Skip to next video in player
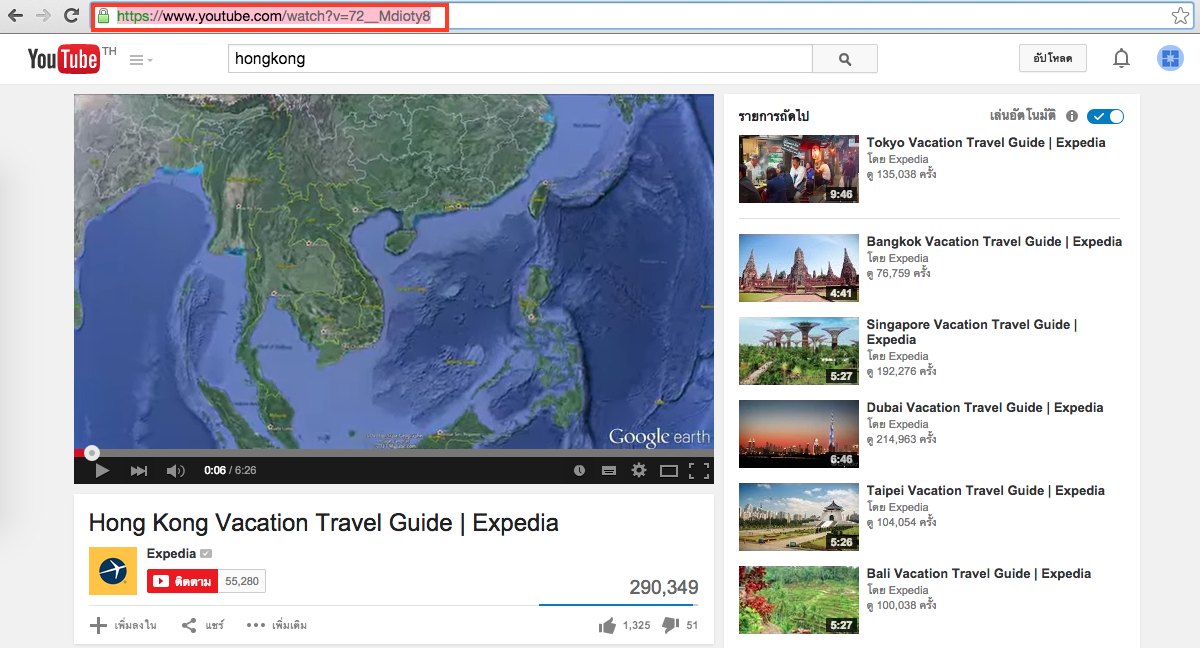 pos(139,470)
